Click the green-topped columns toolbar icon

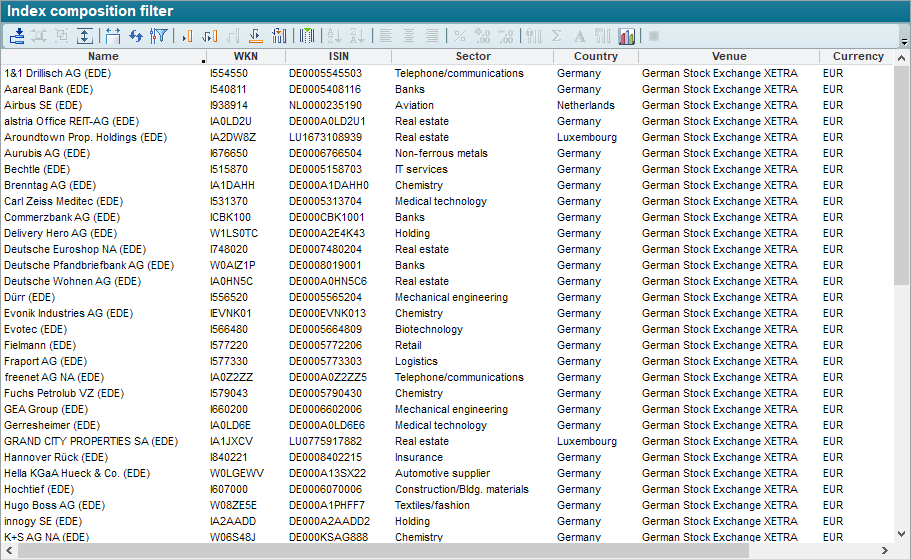[307, 36]
